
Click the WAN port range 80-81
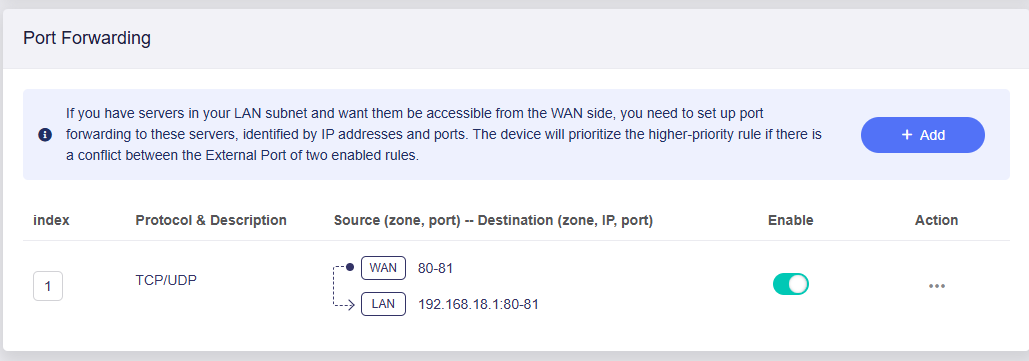(x=435, y=268)
